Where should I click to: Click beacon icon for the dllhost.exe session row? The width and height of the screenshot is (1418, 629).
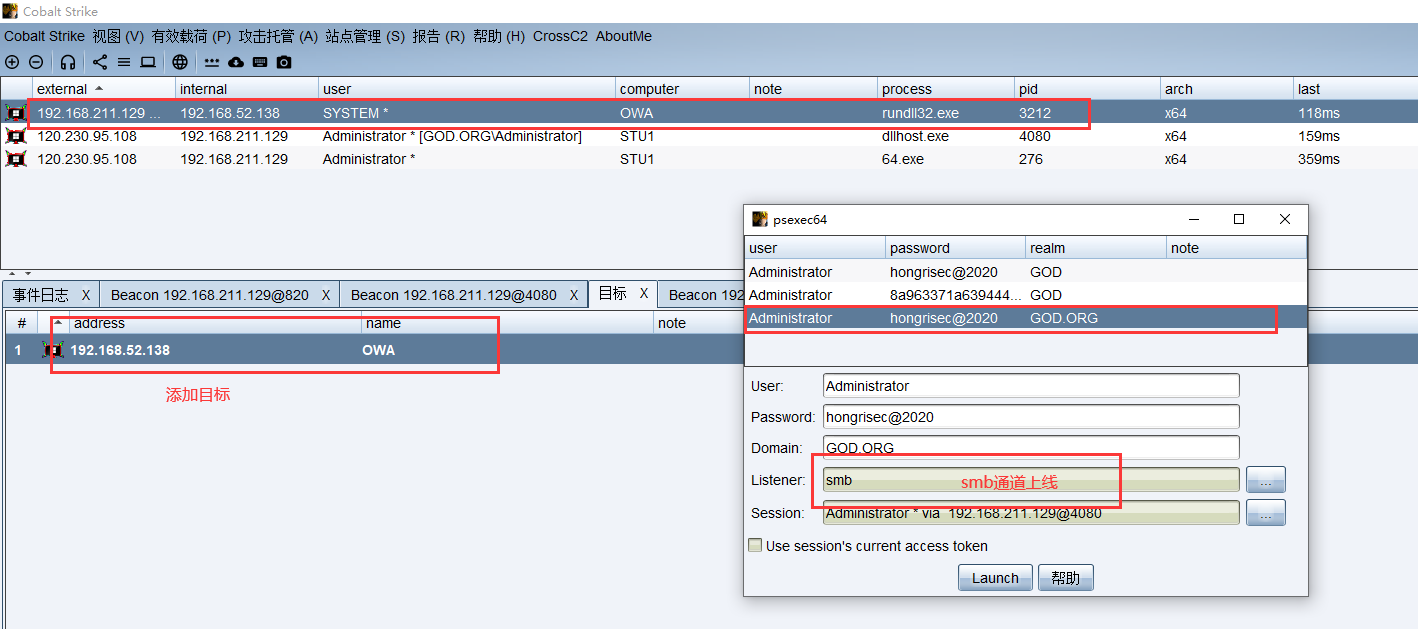[16, 136]
